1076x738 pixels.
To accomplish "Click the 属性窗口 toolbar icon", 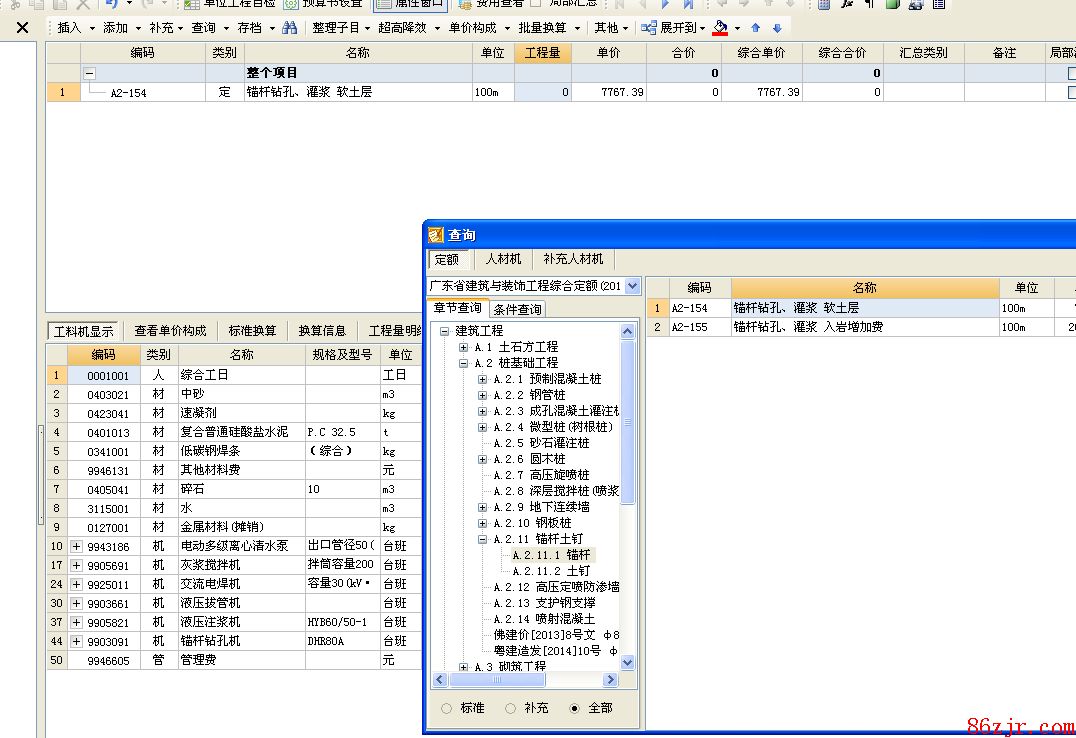I will [384, 3].
